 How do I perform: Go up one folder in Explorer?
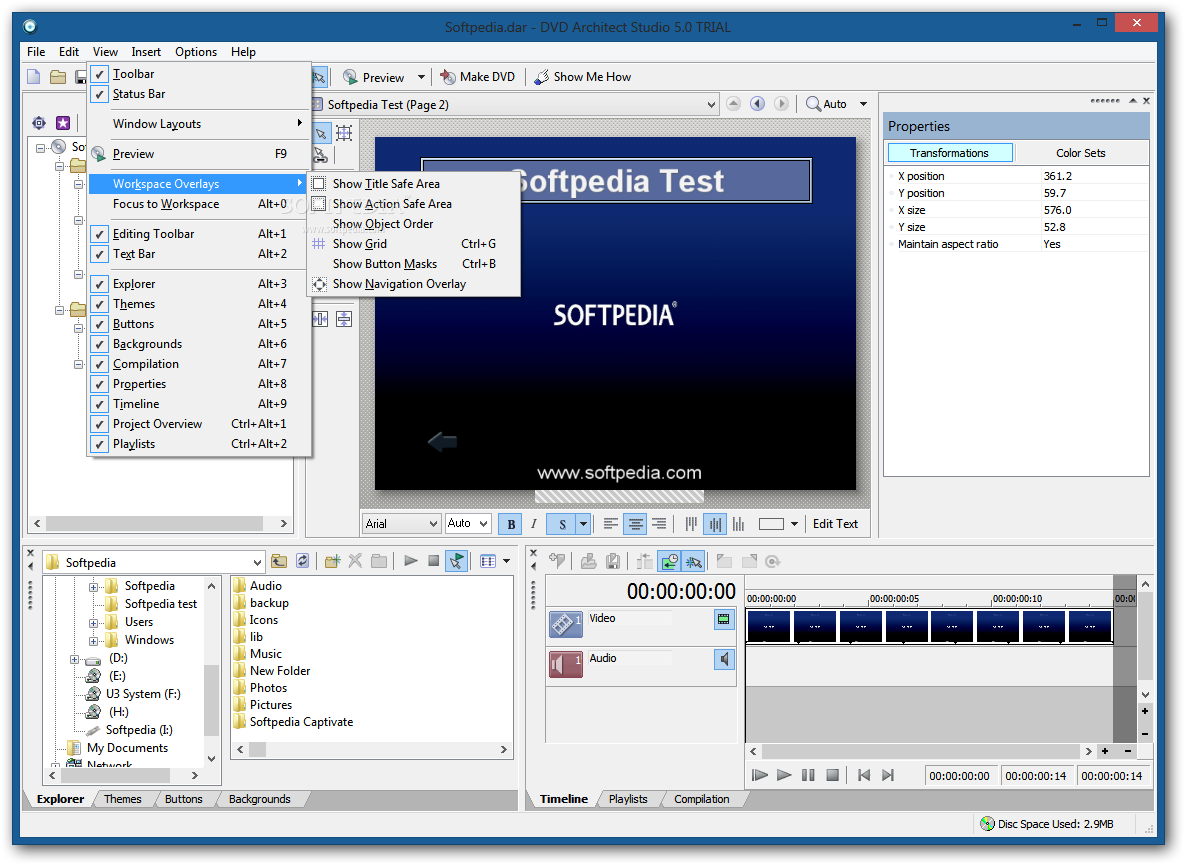coord(279,561)
